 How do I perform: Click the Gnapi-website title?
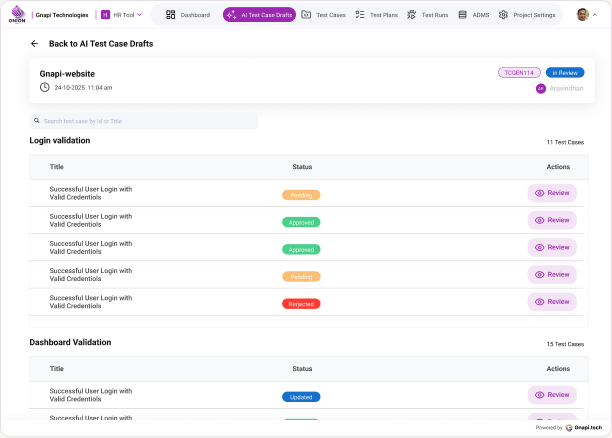click(x=67, y=74)
